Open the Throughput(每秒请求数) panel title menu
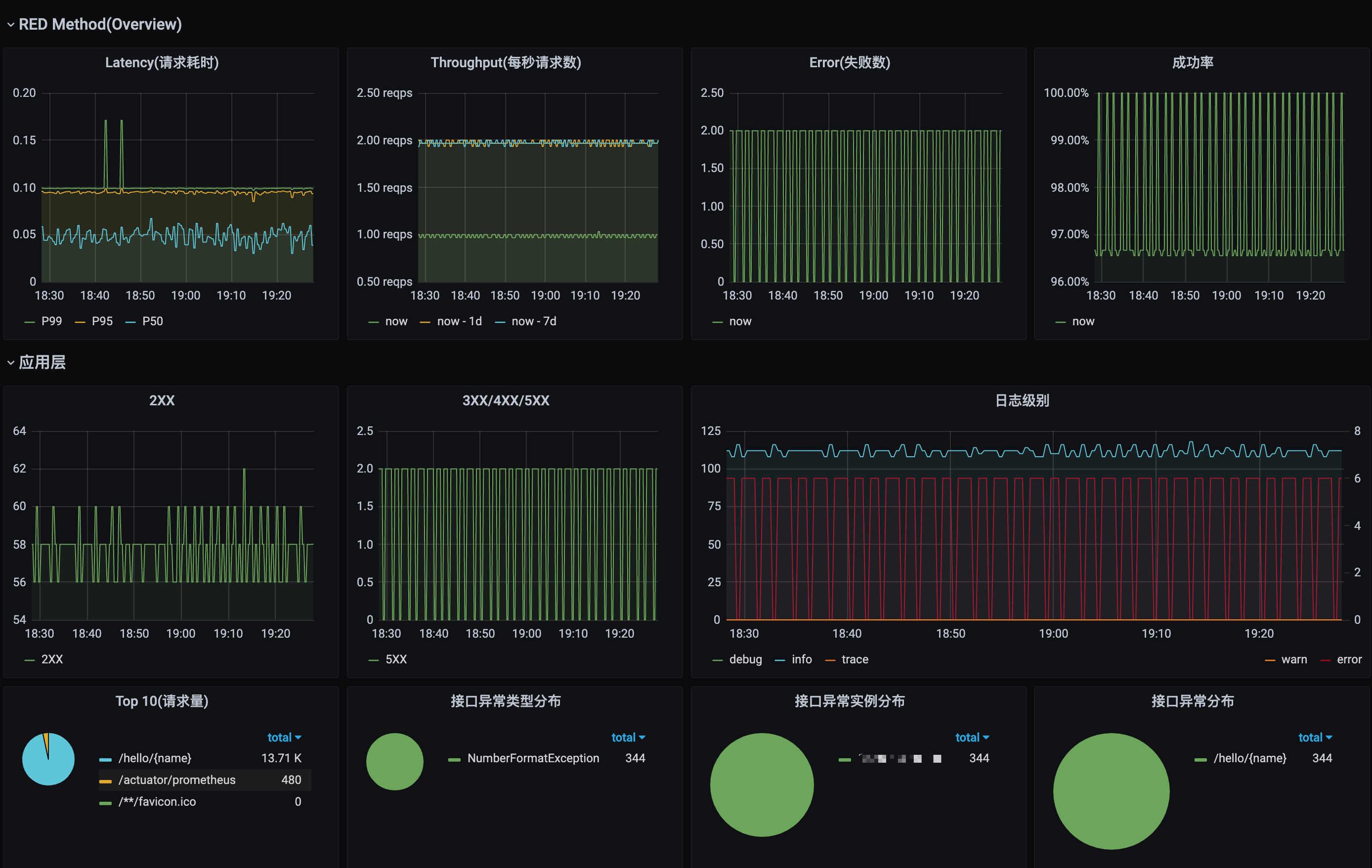This screenshot has height=868, width=1372. pos(506,63)
